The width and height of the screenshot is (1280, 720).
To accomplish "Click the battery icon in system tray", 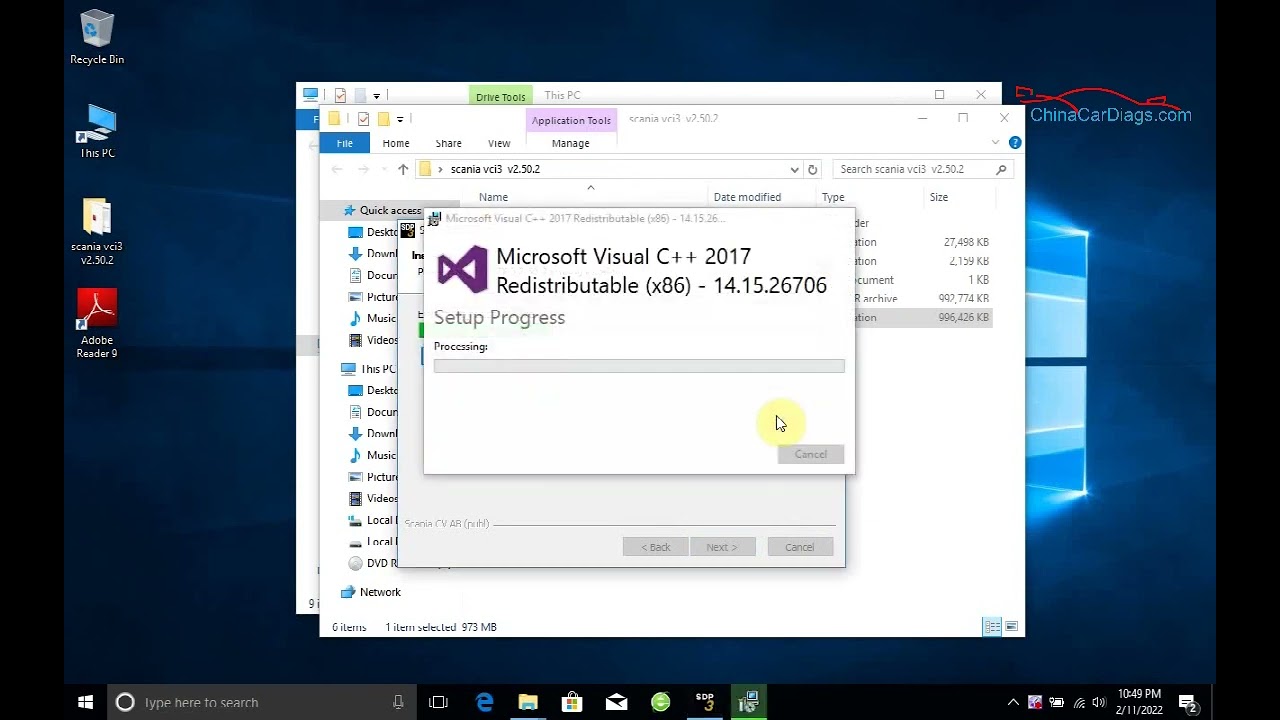I will [x=1056, y=702].
